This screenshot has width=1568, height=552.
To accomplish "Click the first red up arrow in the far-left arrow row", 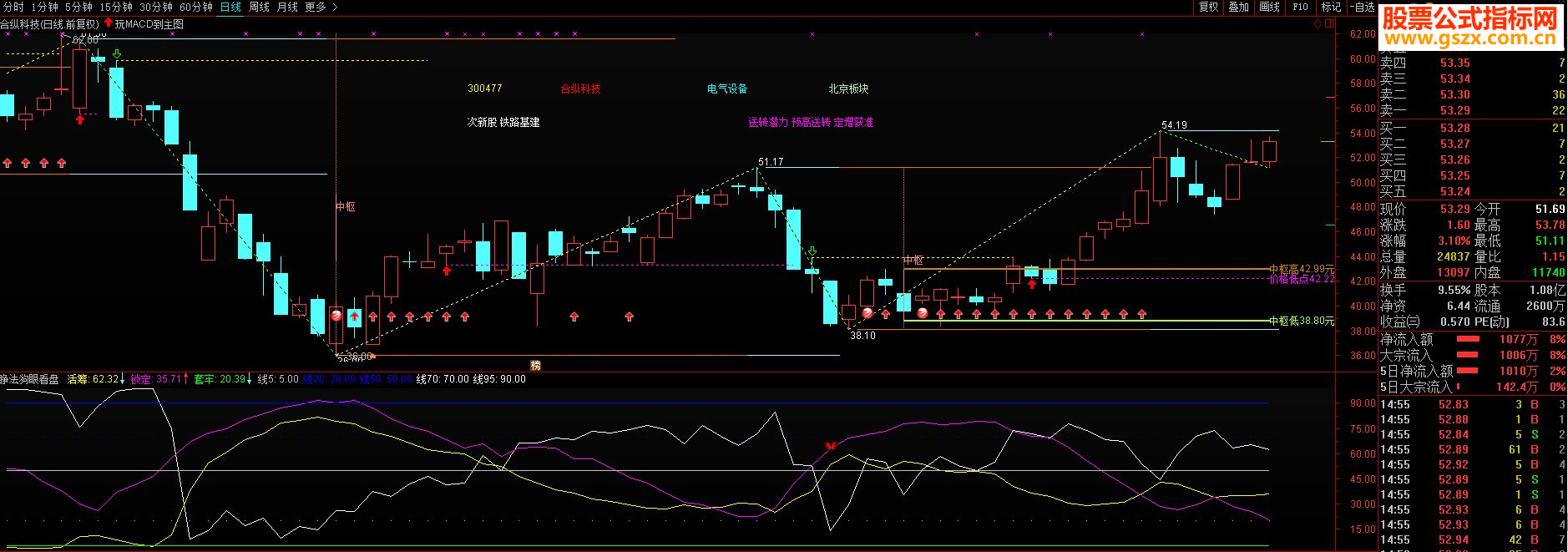I will pyautogui.click(x=8, y=163).
